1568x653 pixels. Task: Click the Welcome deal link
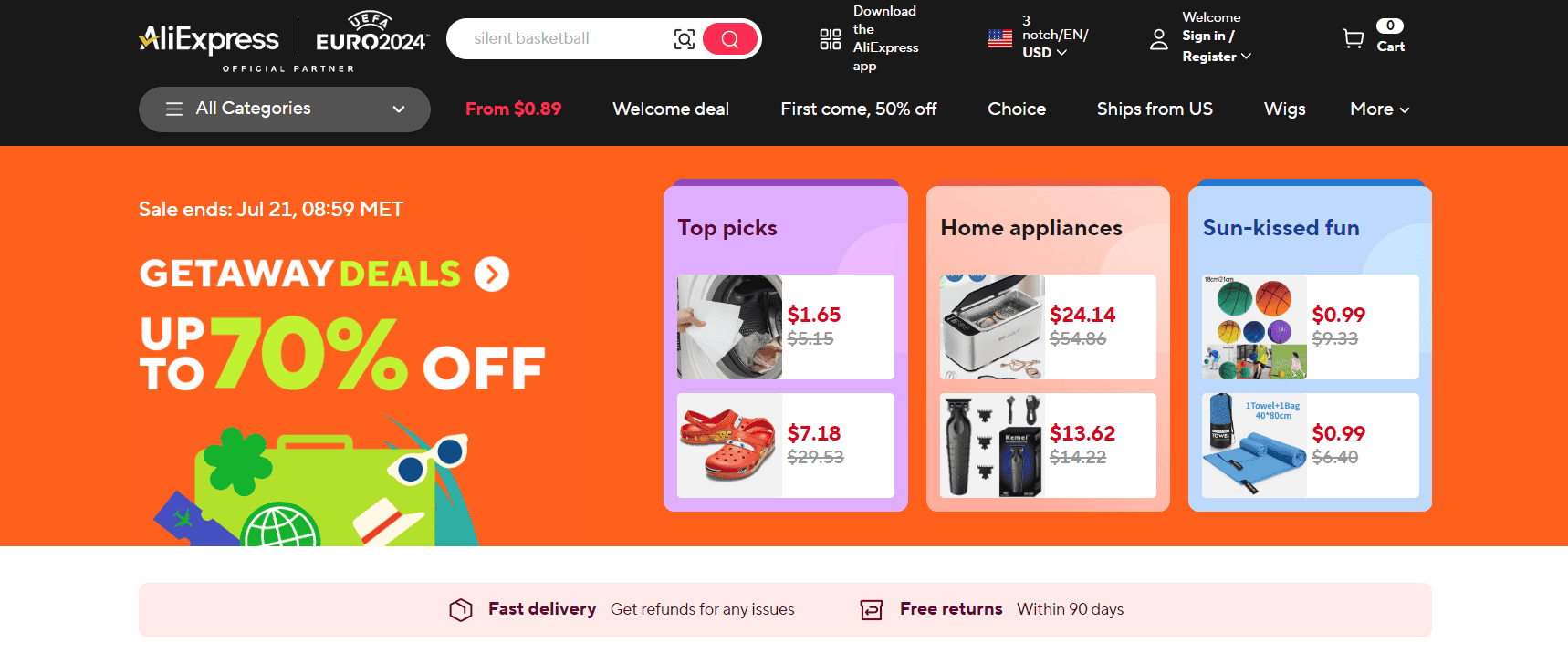tap(670, 109)
